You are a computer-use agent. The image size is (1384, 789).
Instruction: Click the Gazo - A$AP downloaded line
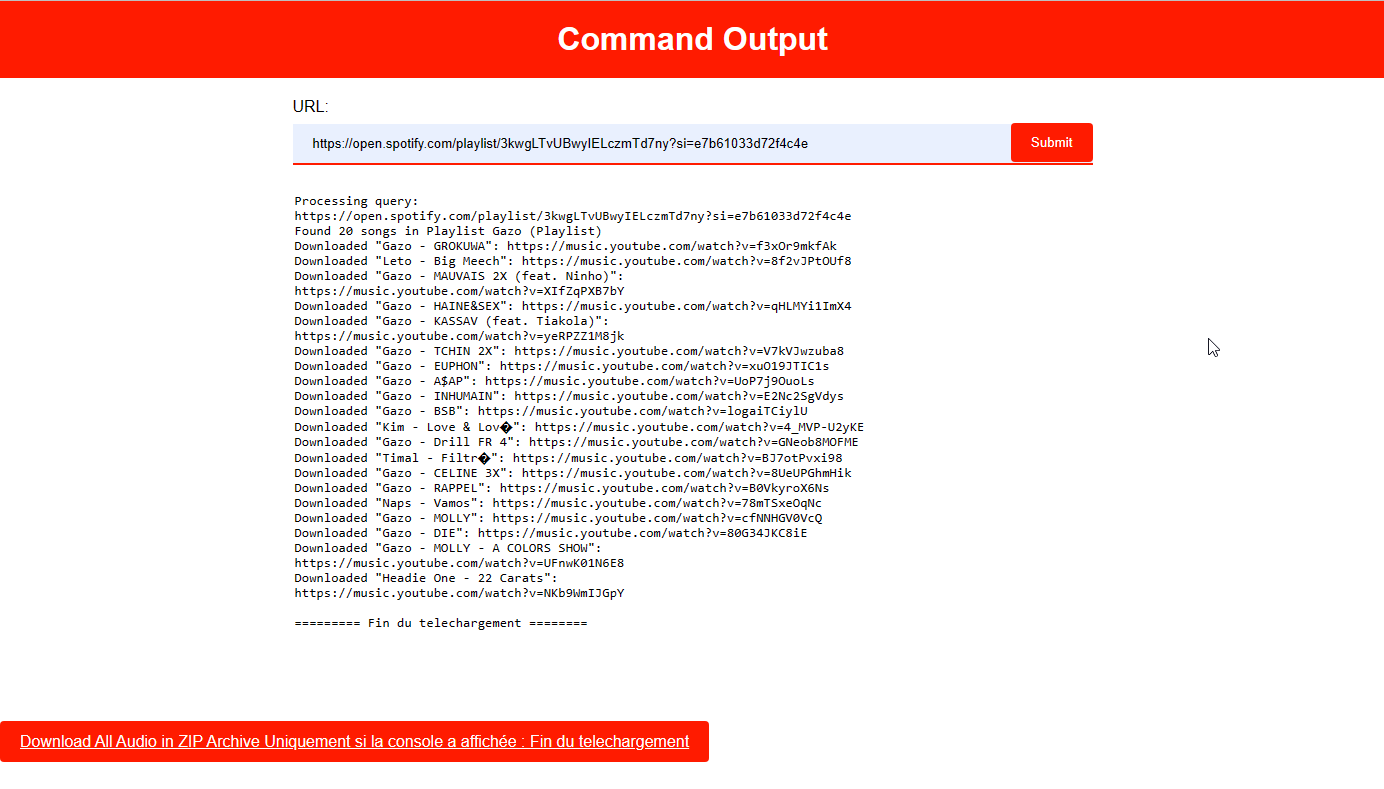point(554,381)
